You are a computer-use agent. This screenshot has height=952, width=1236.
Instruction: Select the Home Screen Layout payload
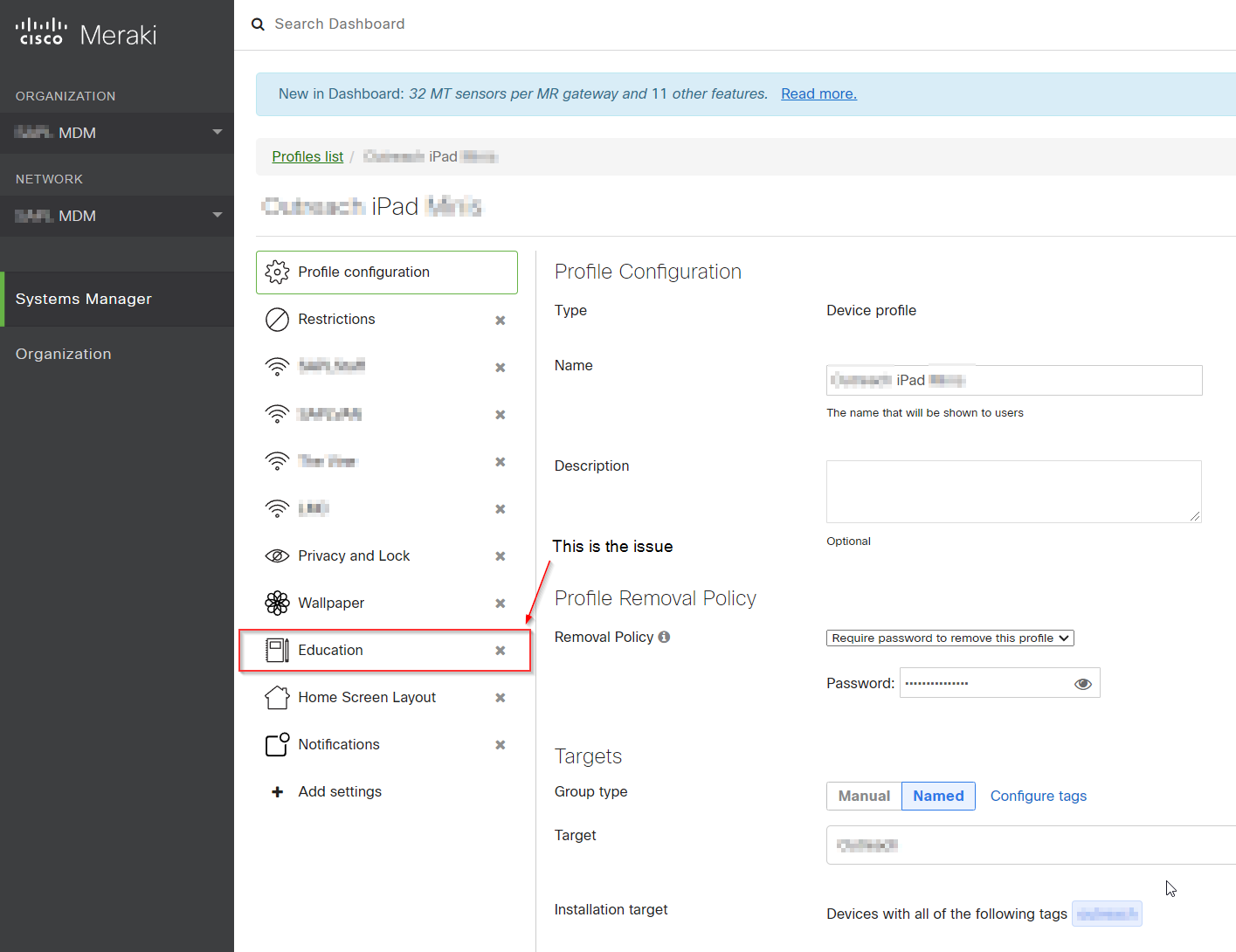coord(367,697)
